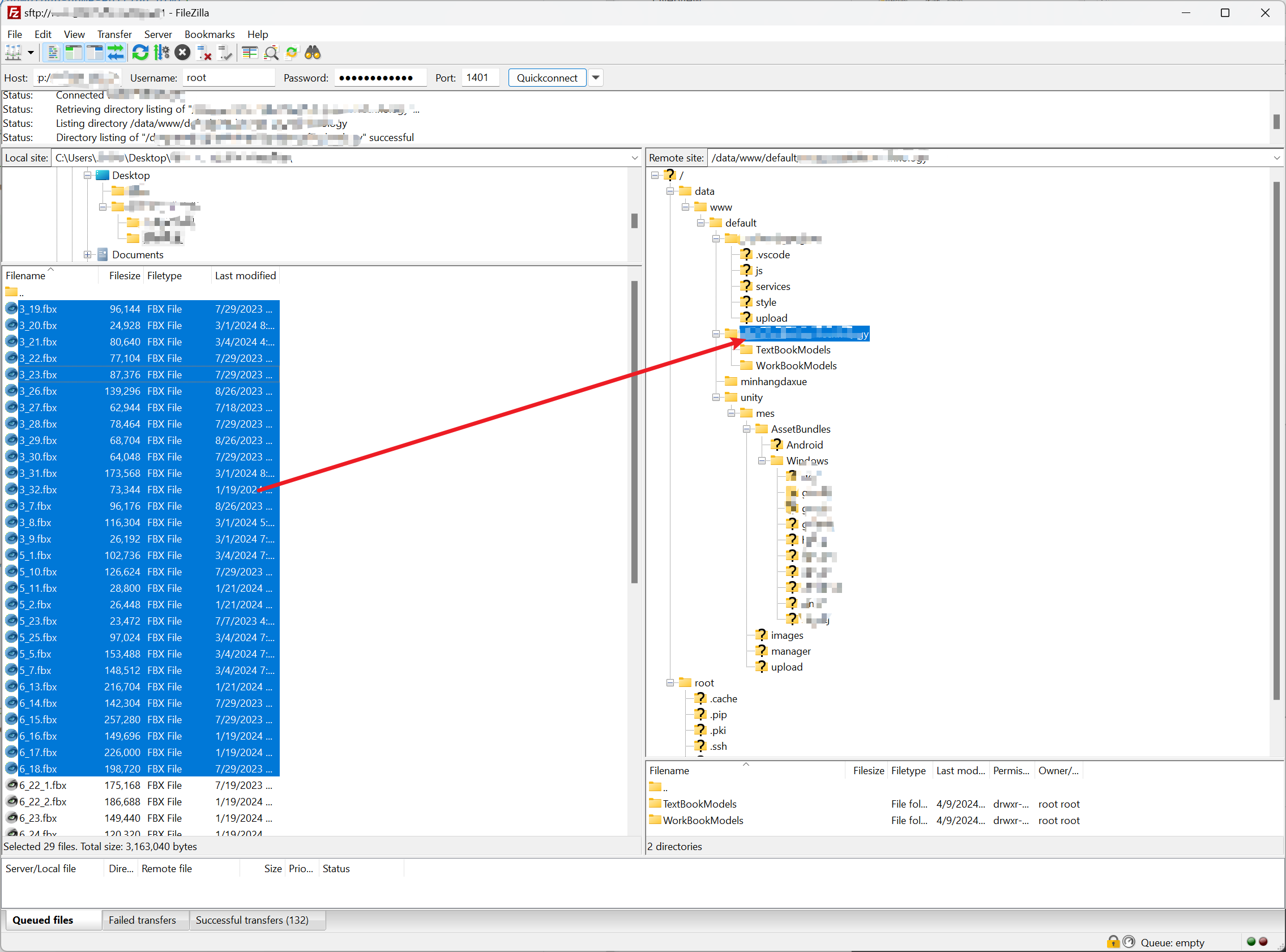Open the Server menu
This screenshot has height=952, width=1286.
click(158, 34)
